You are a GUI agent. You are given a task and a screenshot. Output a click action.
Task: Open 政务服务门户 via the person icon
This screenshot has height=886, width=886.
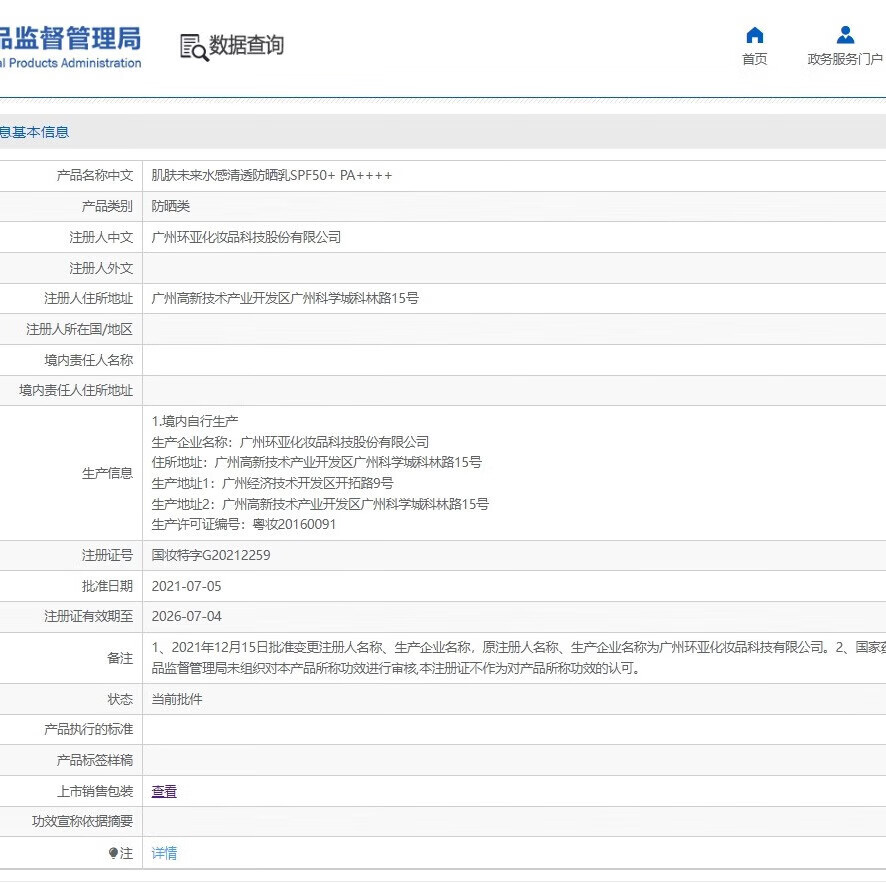point(845,36)
